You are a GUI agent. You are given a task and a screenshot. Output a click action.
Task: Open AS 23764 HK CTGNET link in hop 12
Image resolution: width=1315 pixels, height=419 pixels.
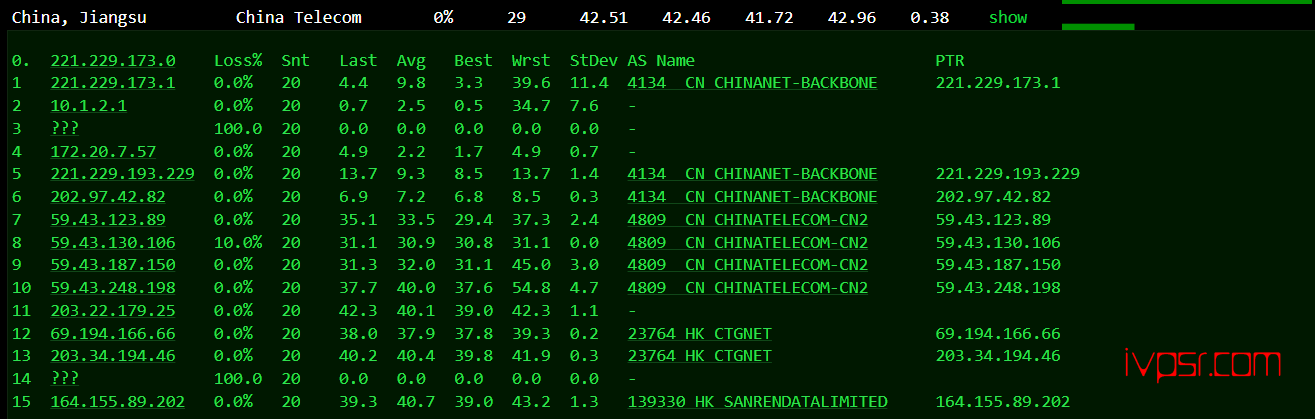pos(700,334)
